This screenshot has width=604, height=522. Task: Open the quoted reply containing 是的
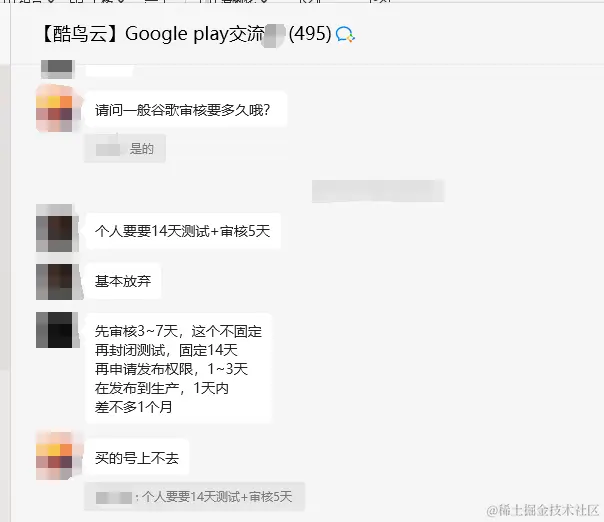click(125, 148)
